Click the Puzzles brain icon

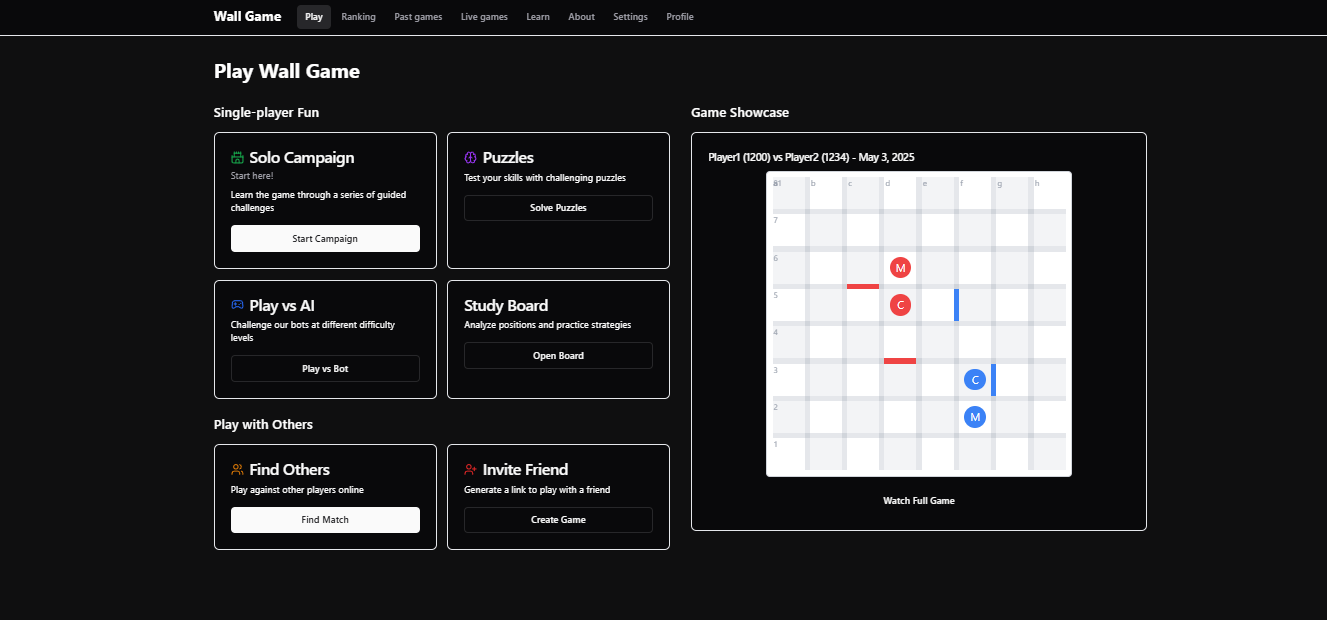(471, 158)
